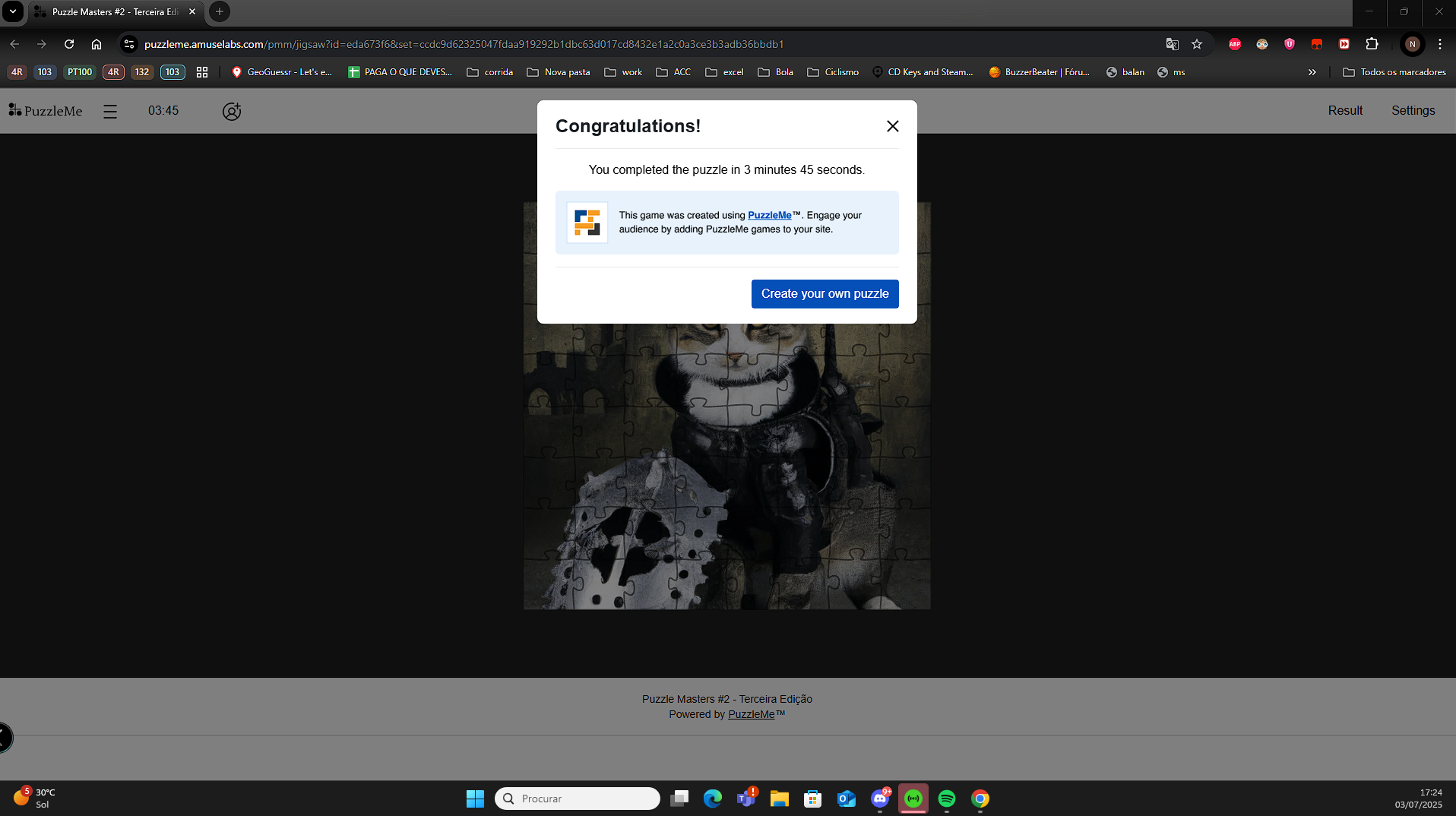
Task: Expand the Ciclismo bookmark folder
Action: [833, 72]
